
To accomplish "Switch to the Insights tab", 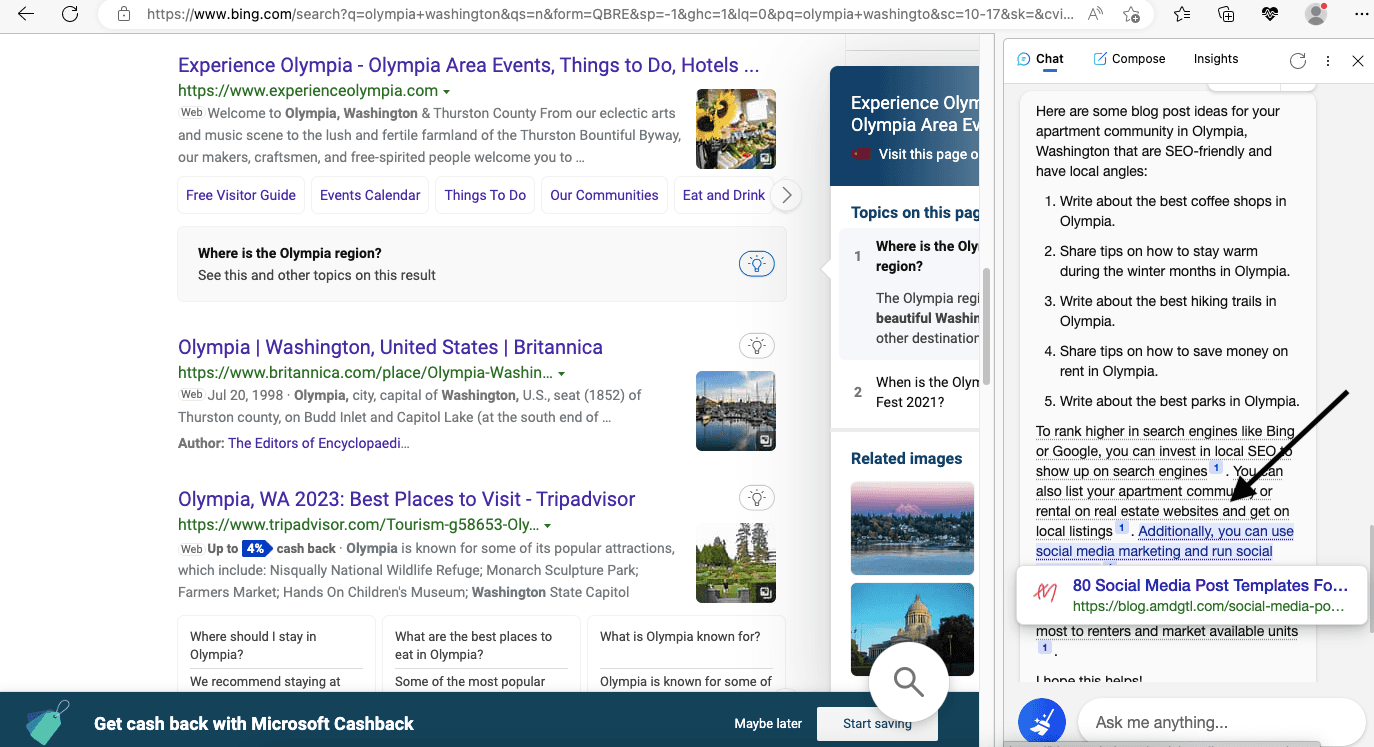I will coord(1216,59).
